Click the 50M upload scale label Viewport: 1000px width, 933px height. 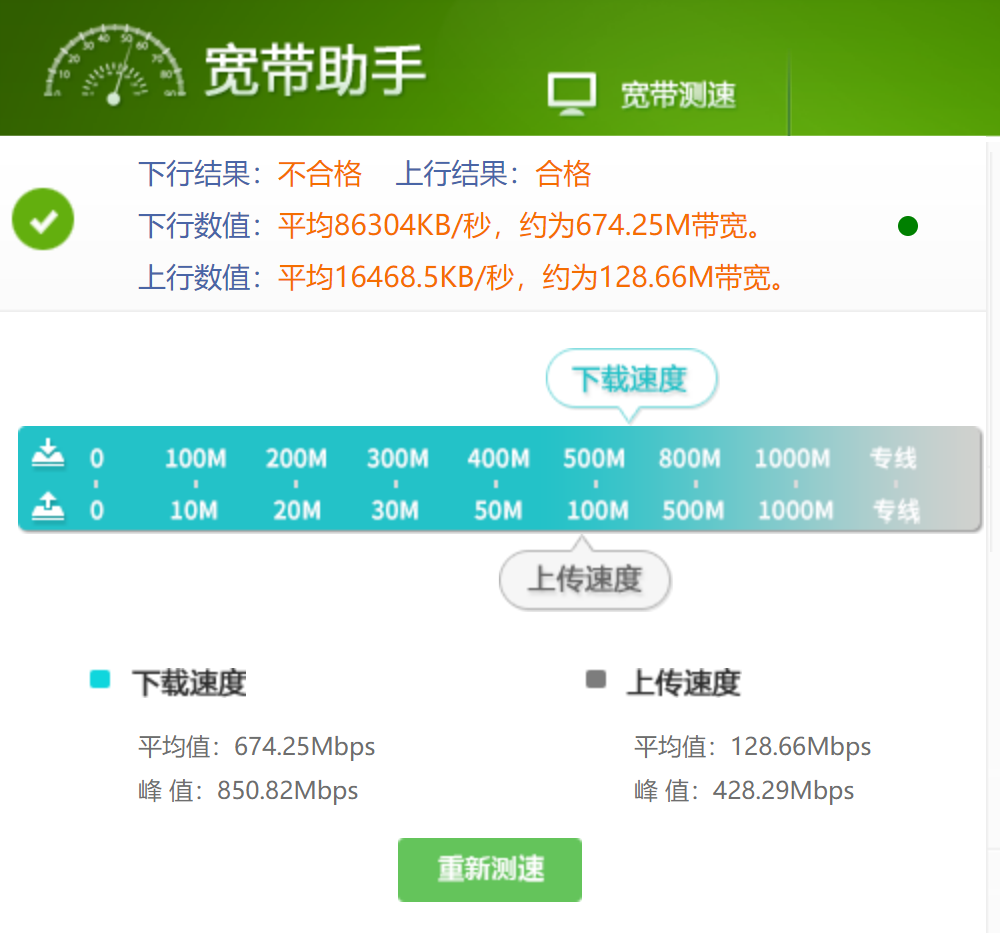click(498, 510)
